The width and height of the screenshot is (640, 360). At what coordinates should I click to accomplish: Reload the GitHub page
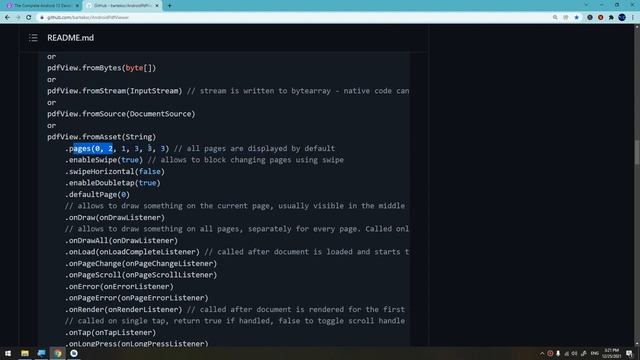(29, 18)
